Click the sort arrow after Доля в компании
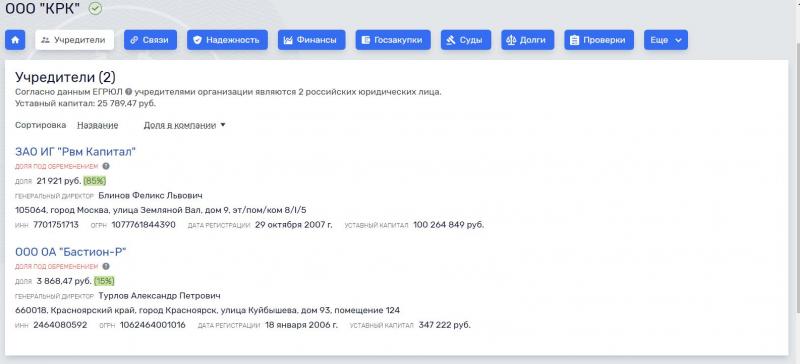Screen dimensions: 800x364 [x=222, y=125]
